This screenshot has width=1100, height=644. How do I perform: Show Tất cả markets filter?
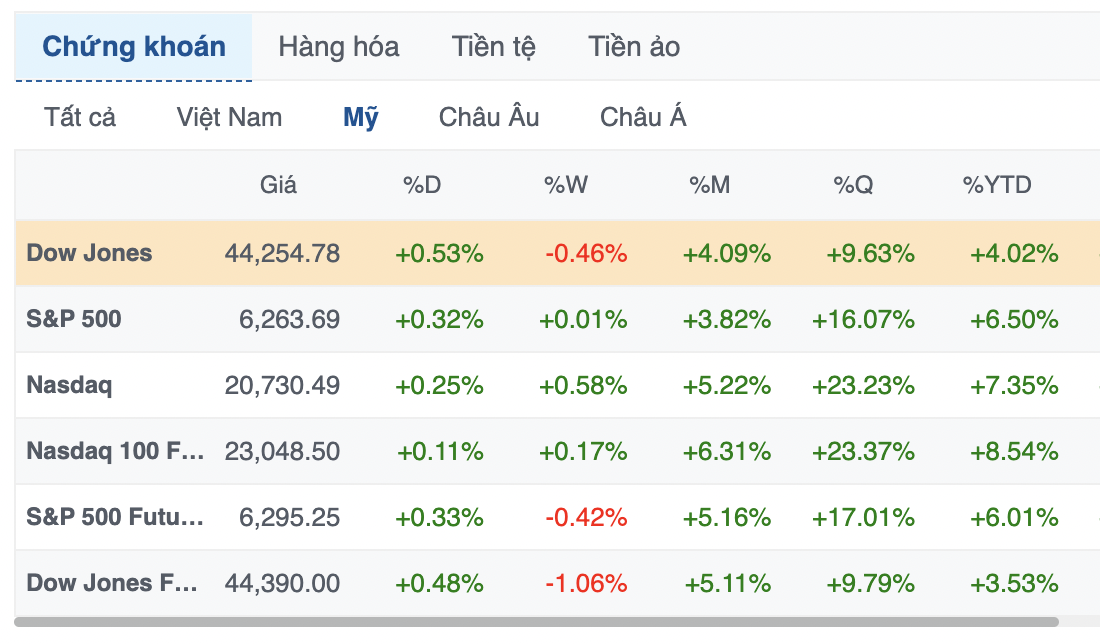click(x=79, y=117)
